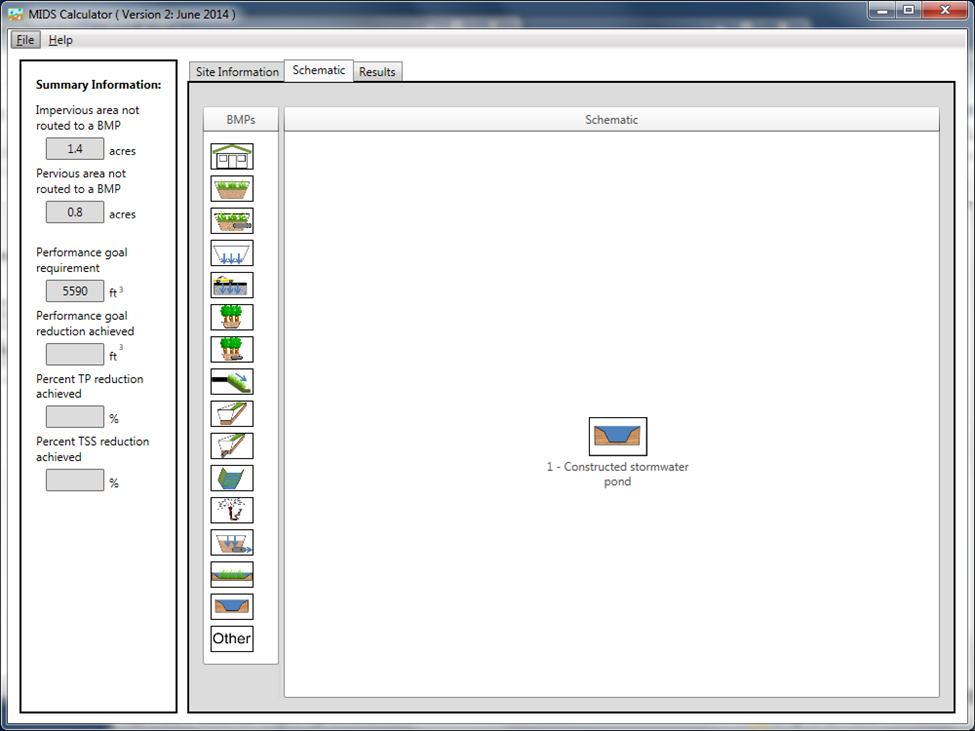
Task: Select the sprinkler harvest and reuse icon
Action: coord(232,510)
